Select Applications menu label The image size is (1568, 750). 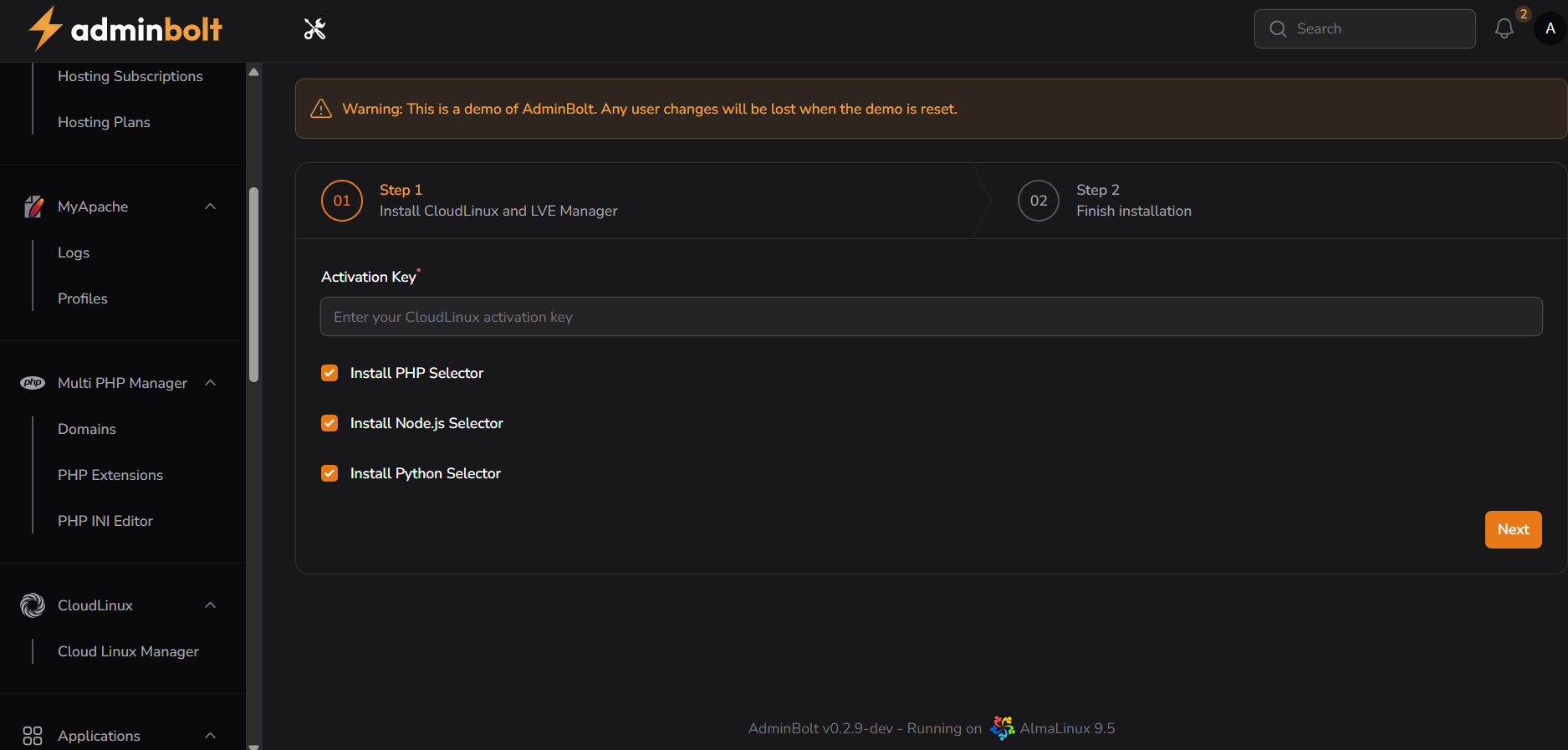[99, 736]
